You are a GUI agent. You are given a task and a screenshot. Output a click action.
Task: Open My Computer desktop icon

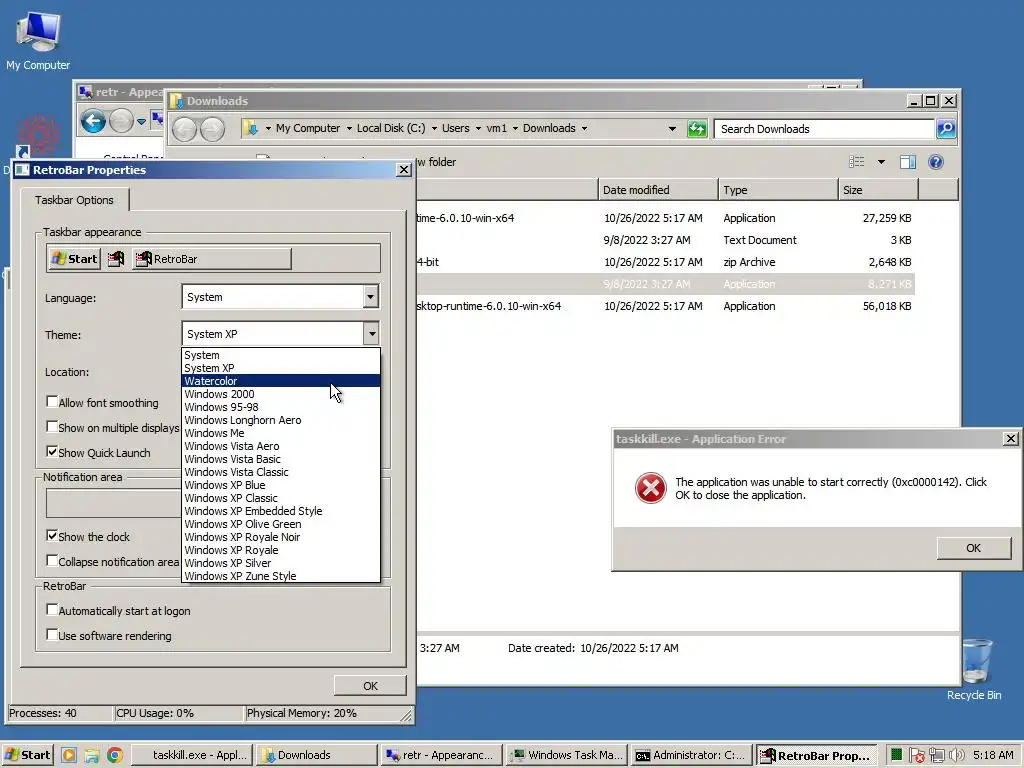(38, 39)
